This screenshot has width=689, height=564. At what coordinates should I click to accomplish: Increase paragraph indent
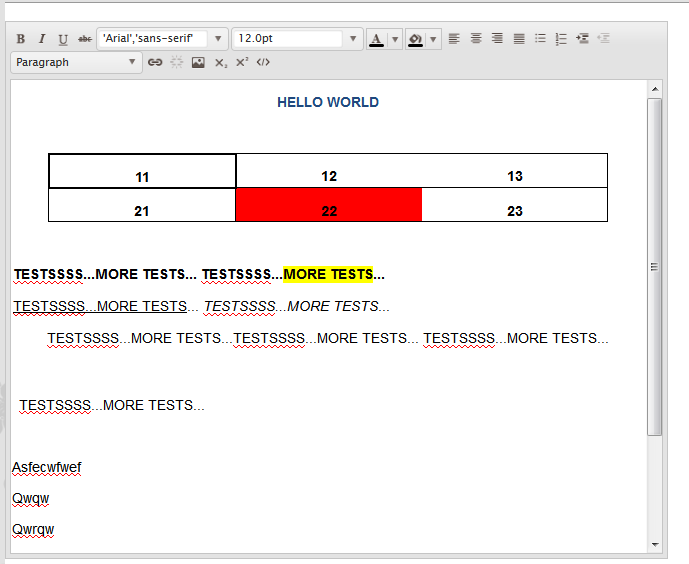[583, 39]
